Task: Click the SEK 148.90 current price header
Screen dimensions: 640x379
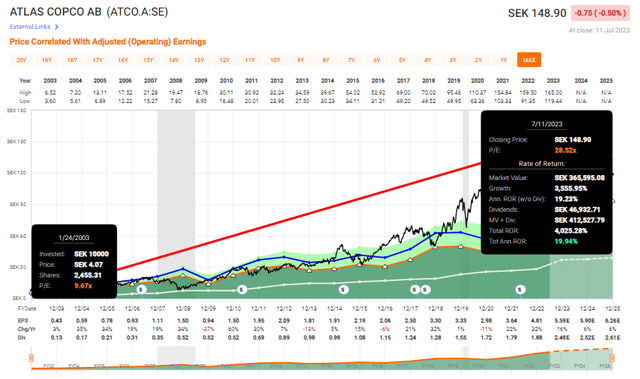Action: 537,13
